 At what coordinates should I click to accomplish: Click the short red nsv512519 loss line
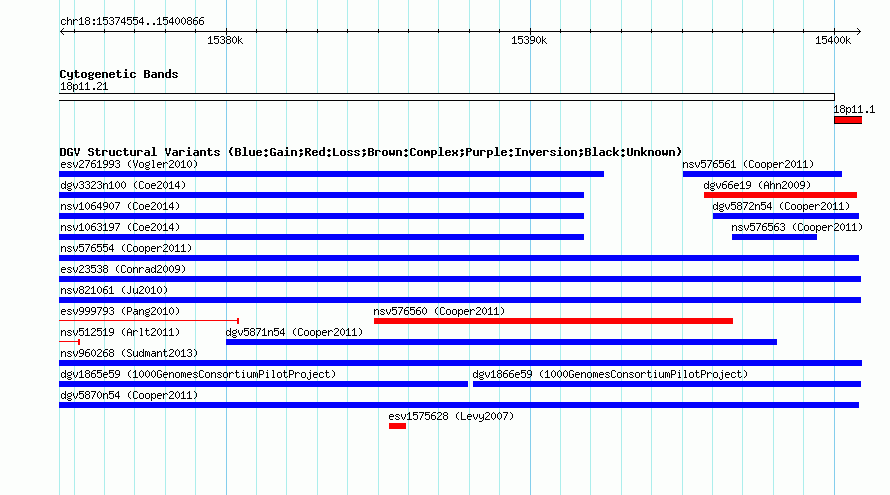(69, 342)
